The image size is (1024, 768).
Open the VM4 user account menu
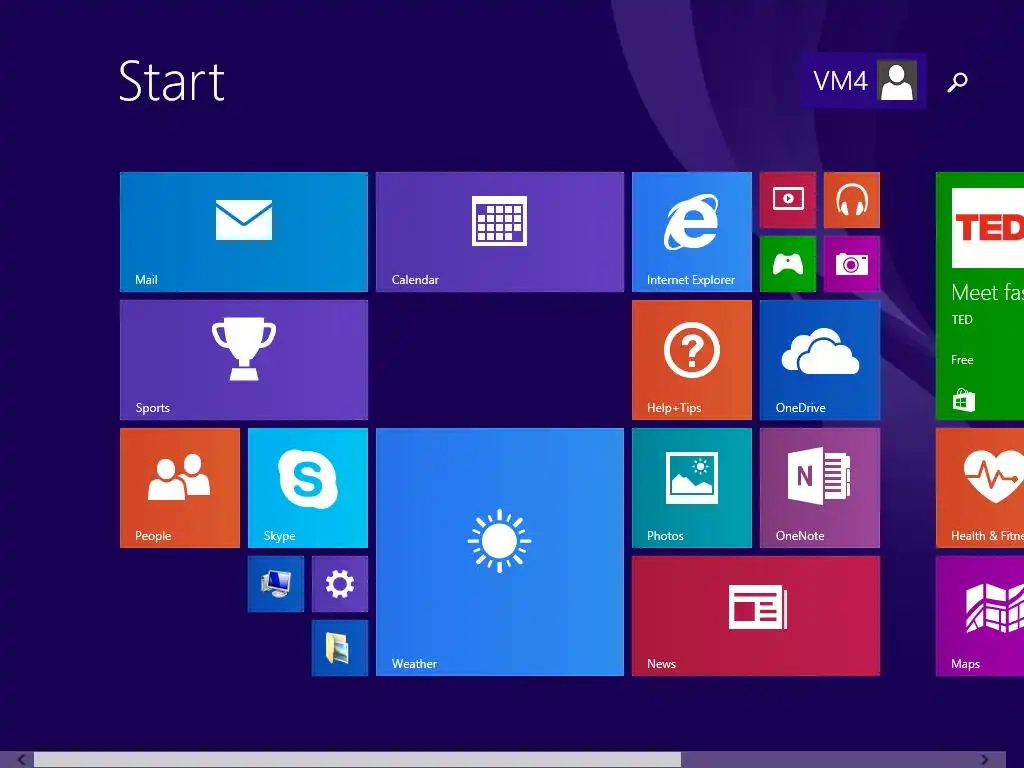point(863,81)
